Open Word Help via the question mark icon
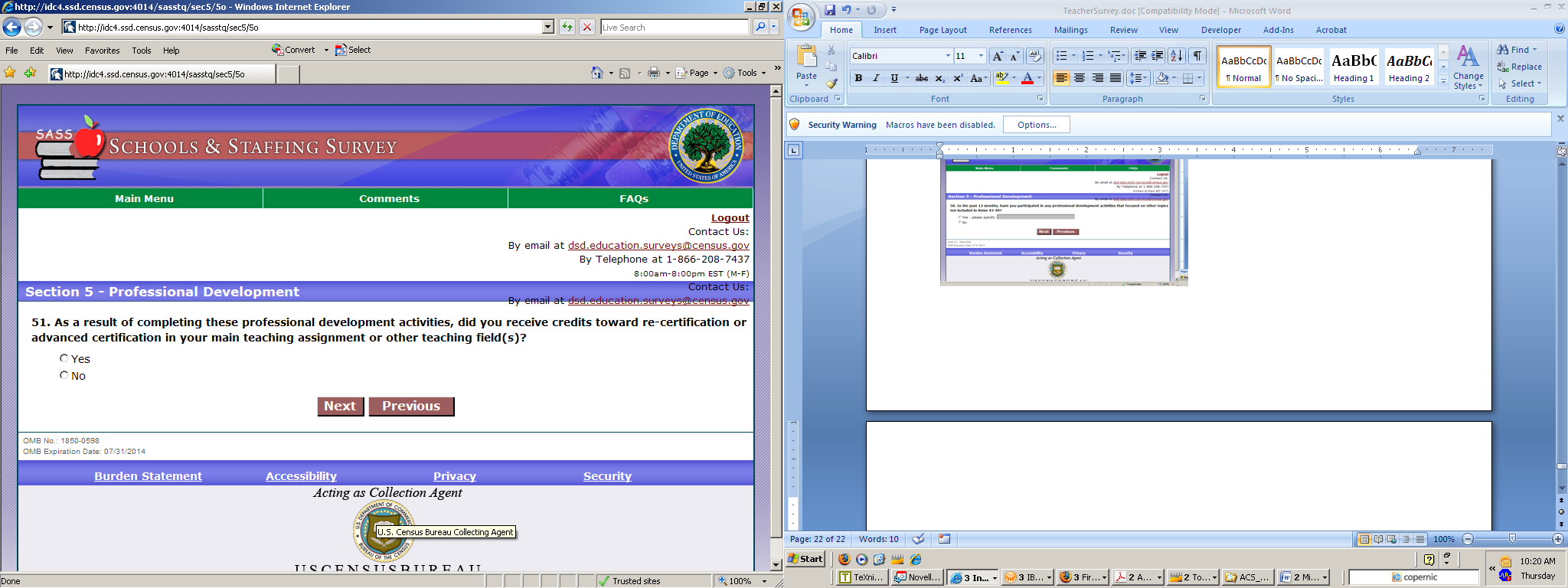Image resolution: width=1568 pixels, height=588 pixels. pos(1560,29)
